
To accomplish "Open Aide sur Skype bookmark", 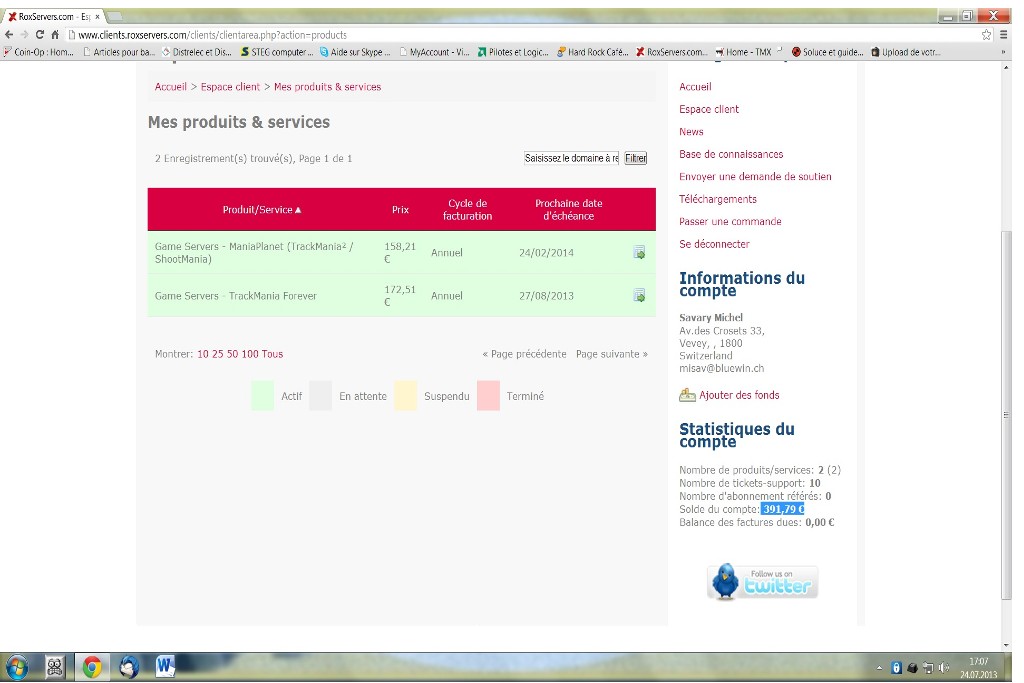I will (x=355, y=52).
